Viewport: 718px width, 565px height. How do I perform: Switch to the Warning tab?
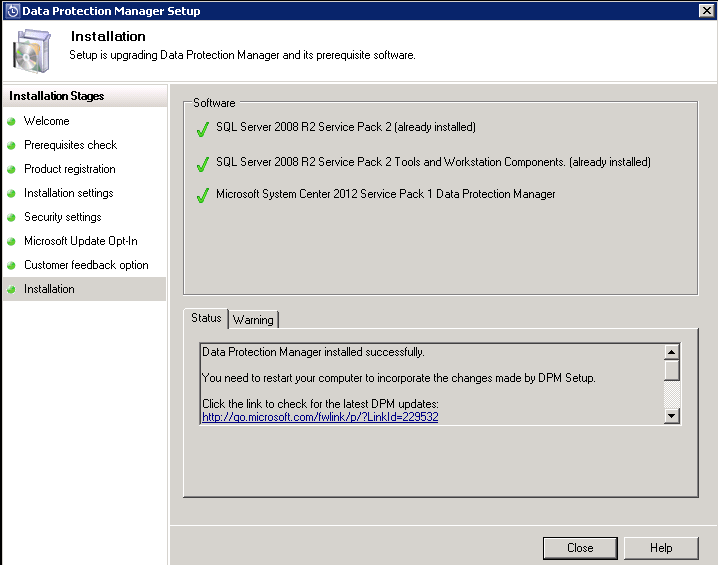pos(253,320)
